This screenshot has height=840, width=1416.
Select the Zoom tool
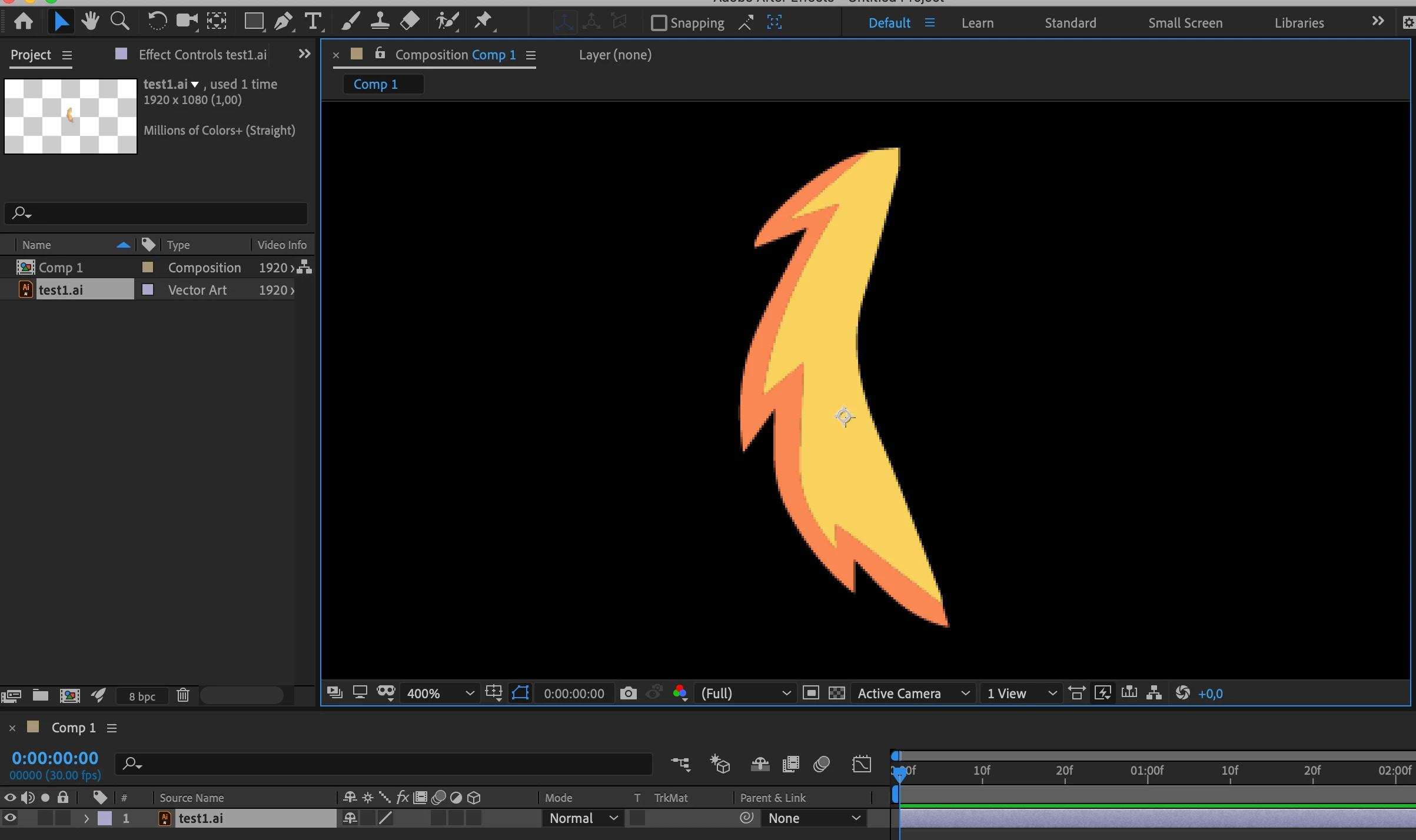(x=120, y=22)
